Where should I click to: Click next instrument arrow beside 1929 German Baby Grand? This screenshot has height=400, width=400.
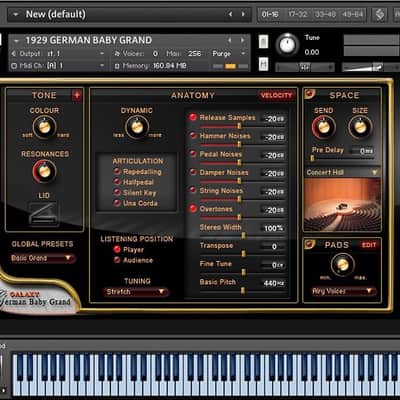click(242, 40)
